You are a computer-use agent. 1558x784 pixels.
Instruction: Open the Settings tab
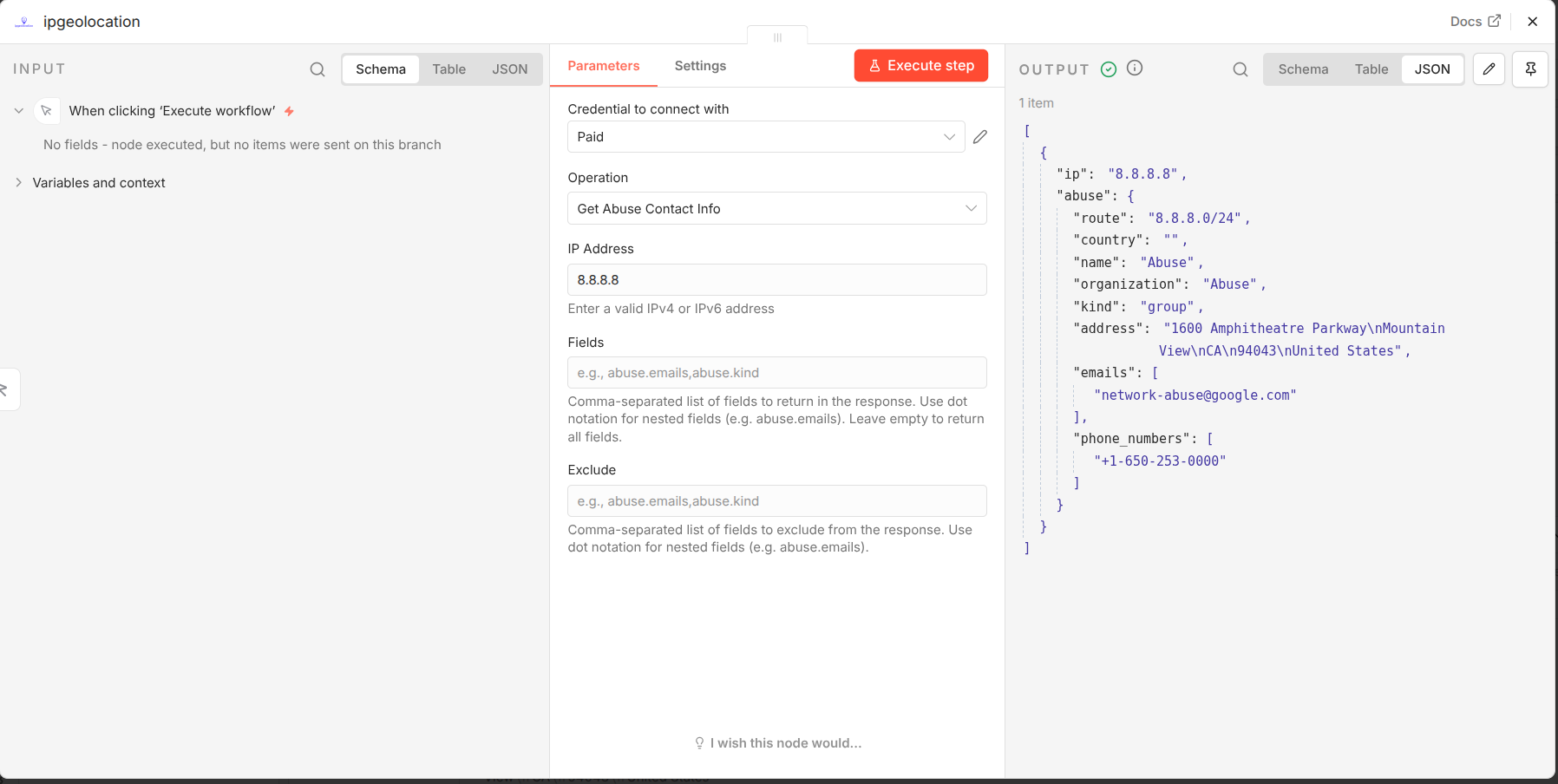[x=700, y=66]
